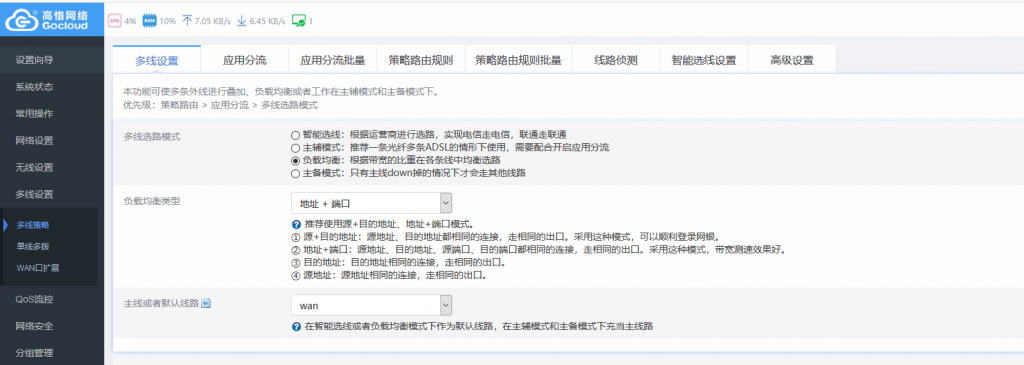The width and height of the screenshot is (1024, 365).
Task: Open 网络安全 in the sidebar
Action: click(52, 326)
